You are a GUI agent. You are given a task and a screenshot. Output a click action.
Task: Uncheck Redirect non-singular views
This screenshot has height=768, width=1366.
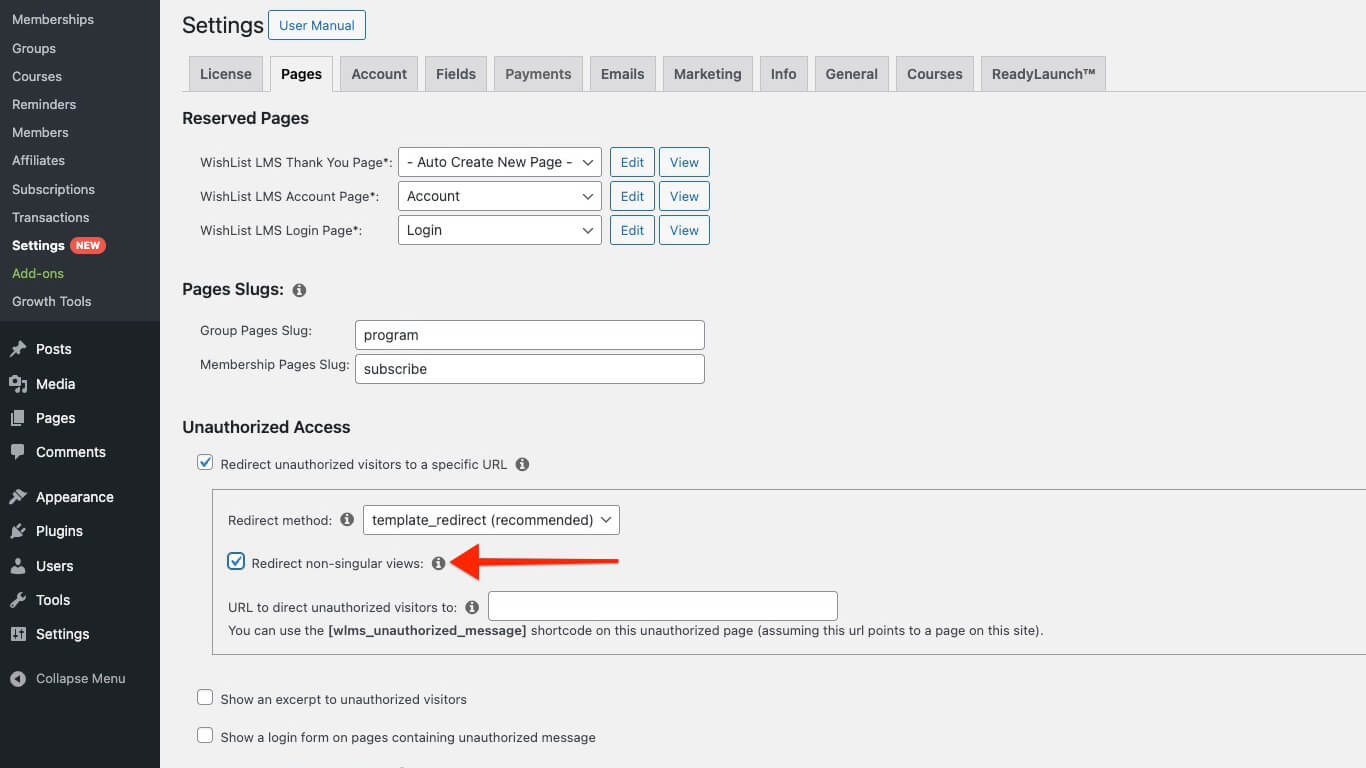(235, 561)
